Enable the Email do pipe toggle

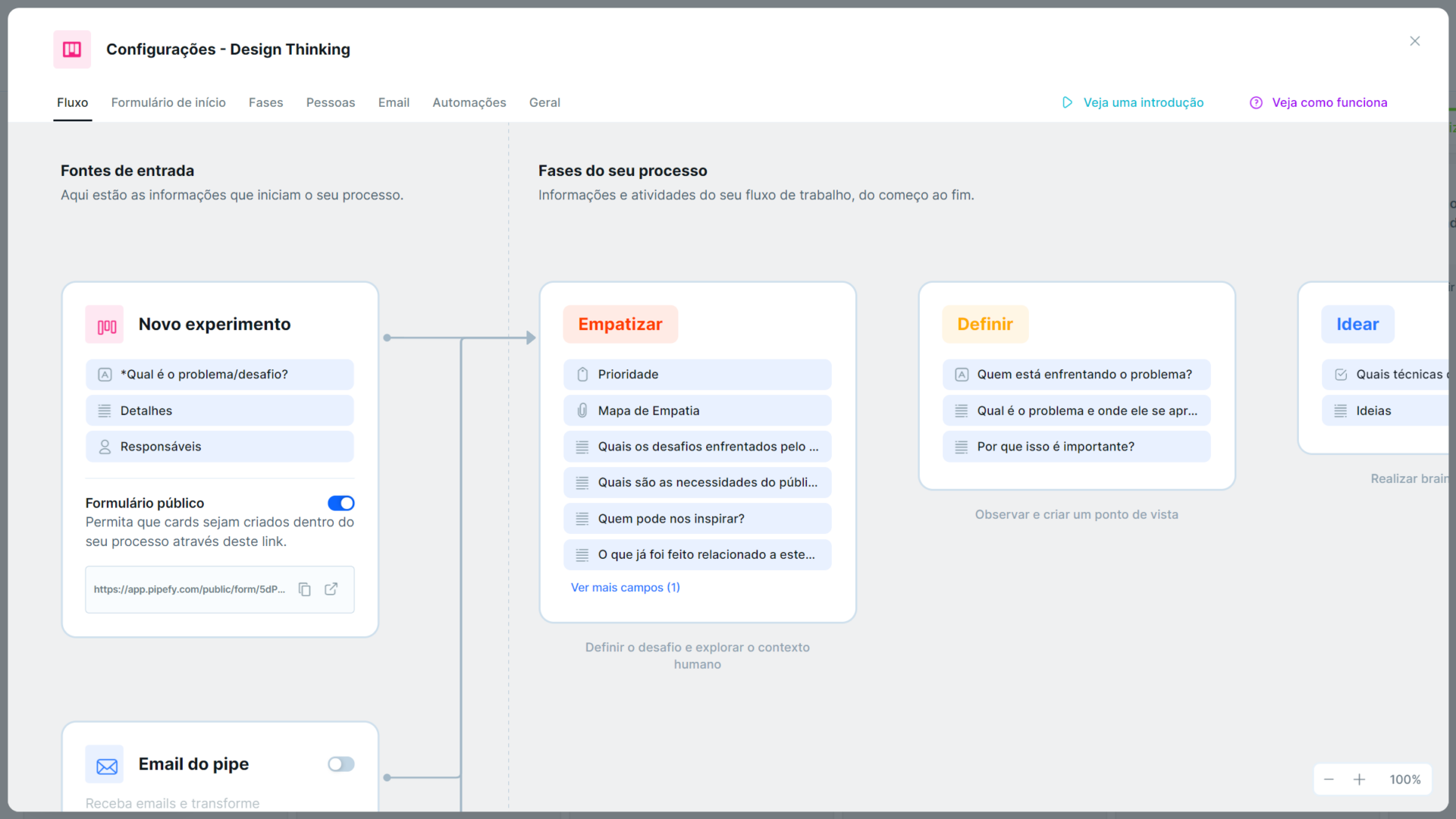coord(340,764)
